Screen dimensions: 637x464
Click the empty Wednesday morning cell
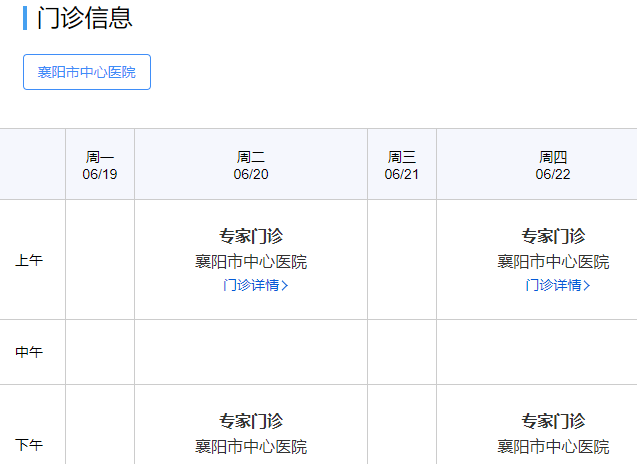tap(402, 260)
